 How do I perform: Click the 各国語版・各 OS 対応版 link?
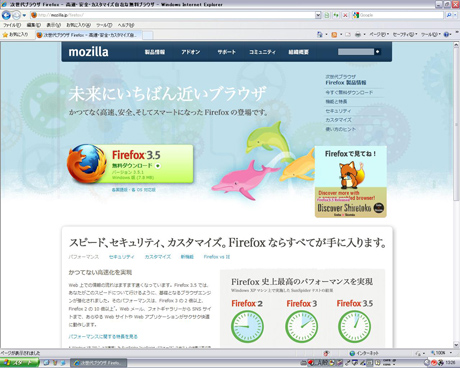pyautogui.click(x=133, y=190)
